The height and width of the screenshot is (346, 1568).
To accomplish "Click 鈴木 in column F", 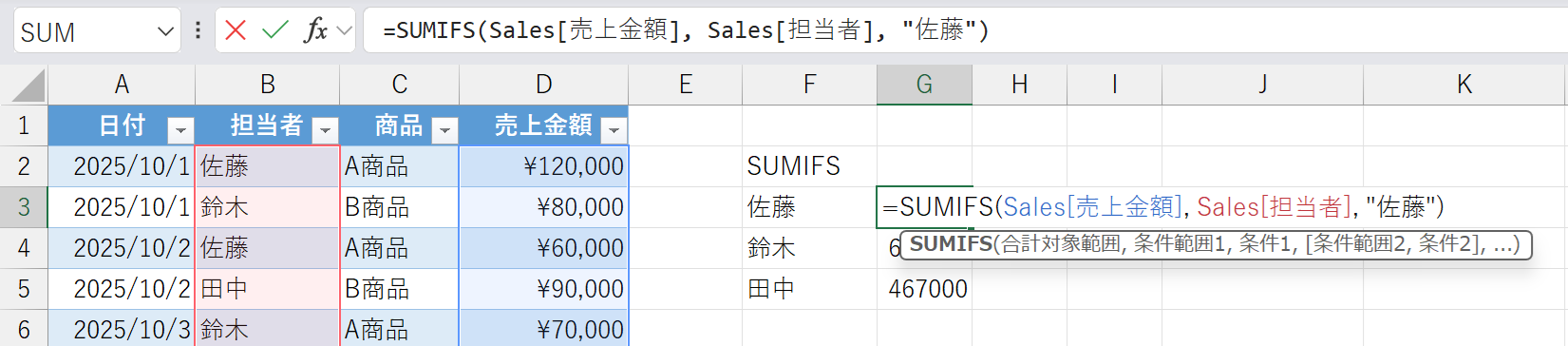I will pyautogui.click(x=809, y=248).
